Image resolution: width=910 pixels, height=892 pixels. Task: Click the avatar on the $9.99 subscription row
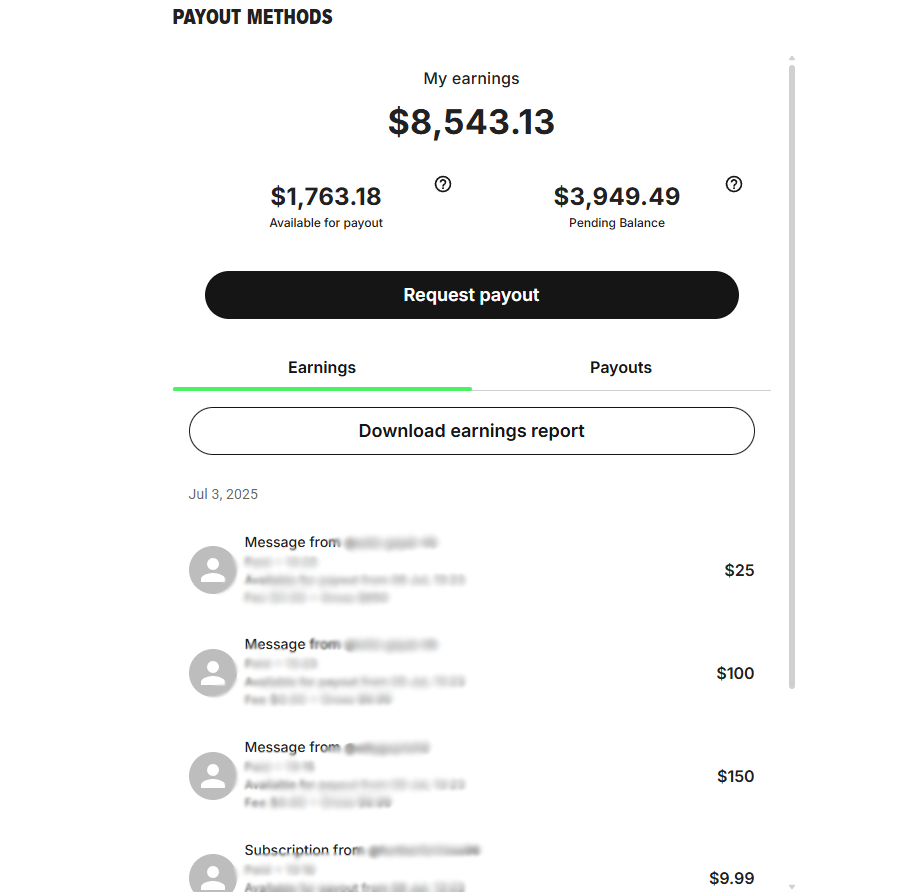click(x=213, y=873)
